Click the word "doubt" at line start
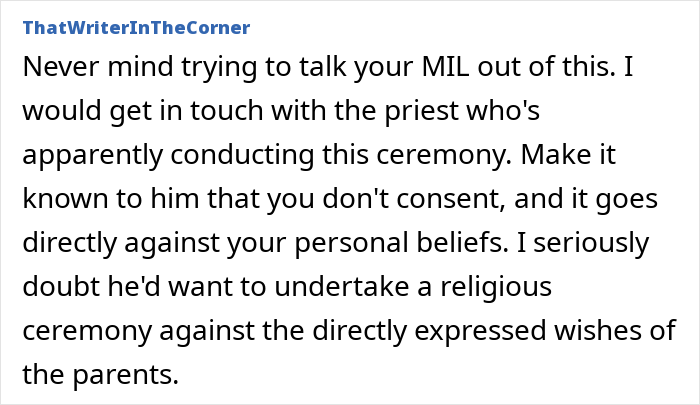700x405 pixels. pyautogui.click(x=61, y=287)
